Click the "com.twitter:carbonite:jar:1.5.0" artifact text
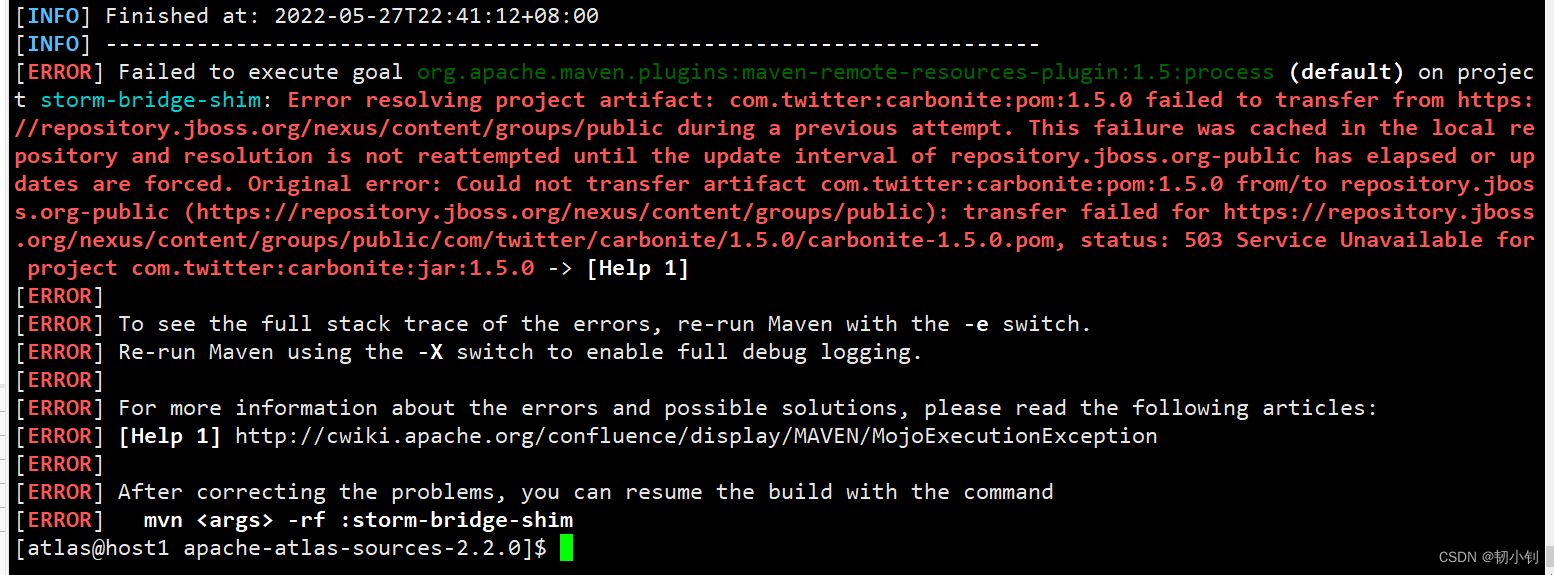 (x=332, y=268)
